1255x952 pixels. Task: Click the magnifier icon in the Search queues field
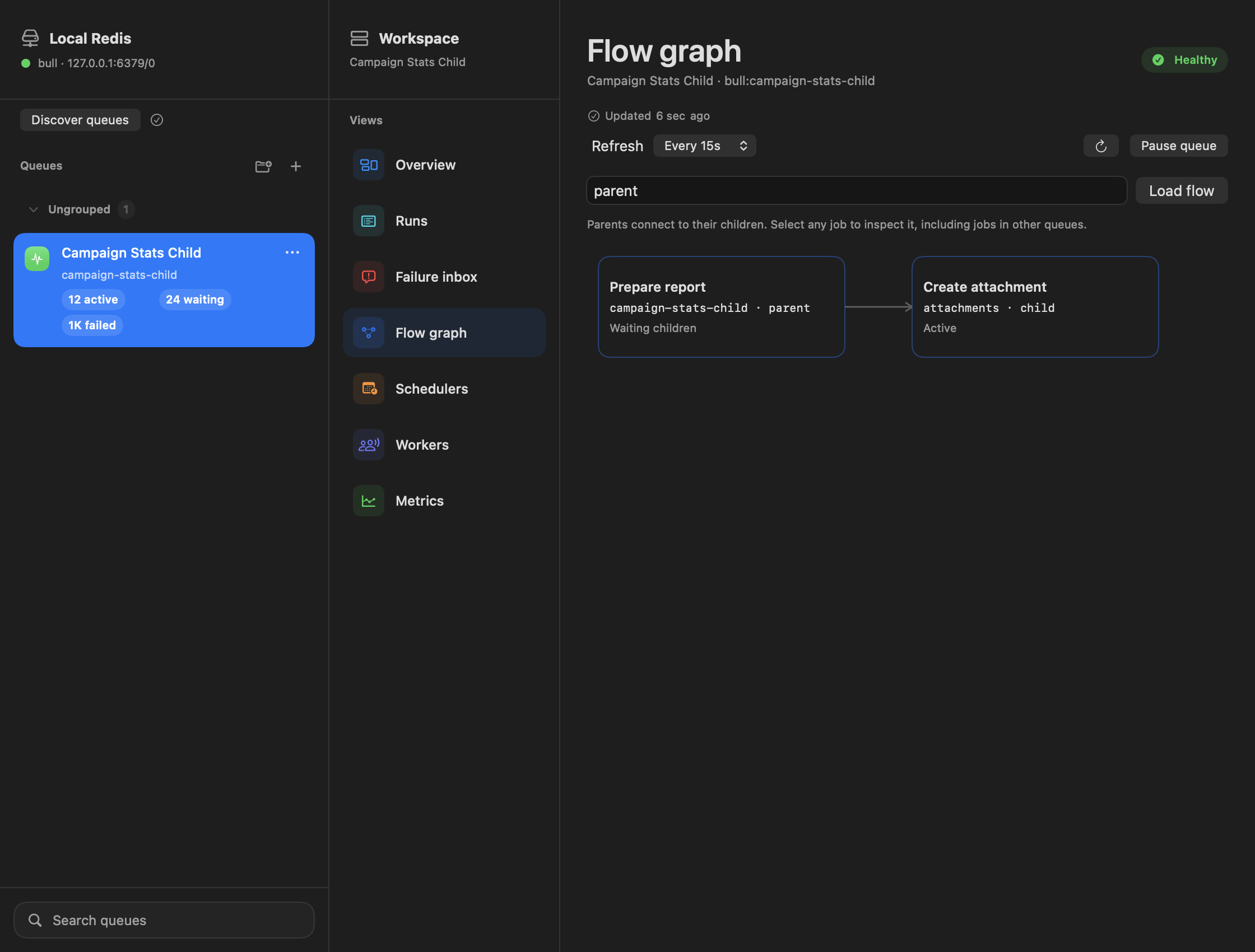coord(35,920)
